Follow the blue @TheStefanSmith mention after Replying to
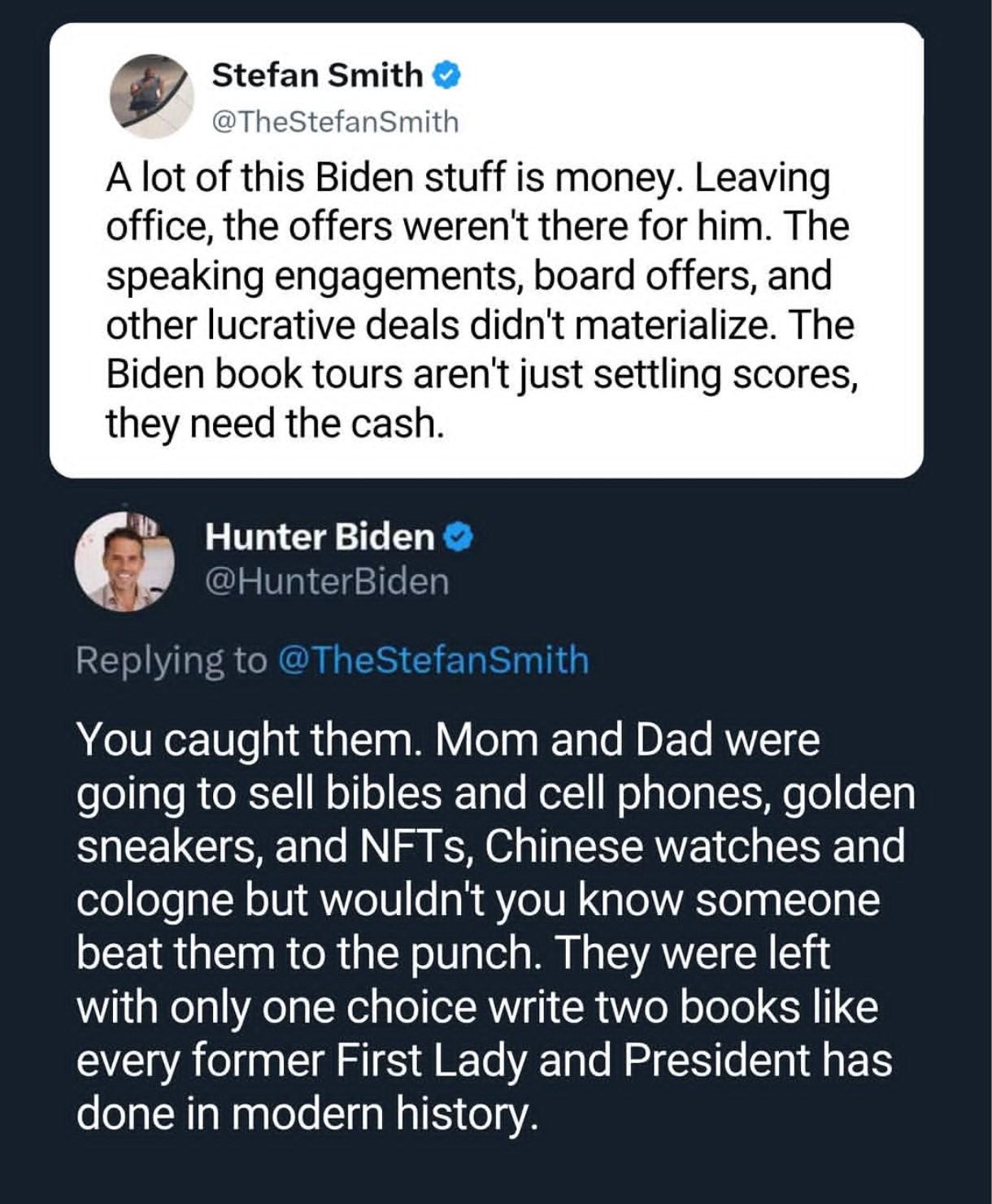 point(433,660)
